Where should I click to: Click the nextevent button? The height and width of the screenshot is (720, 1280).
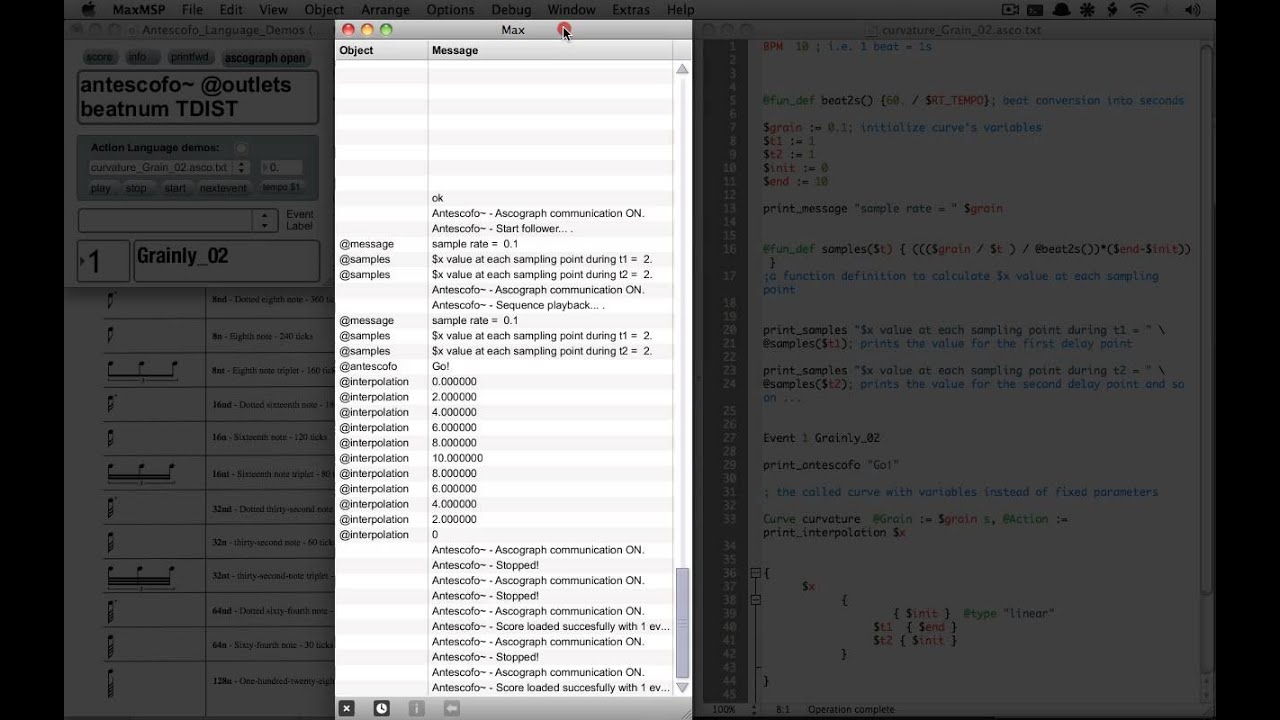click(222, 188)
